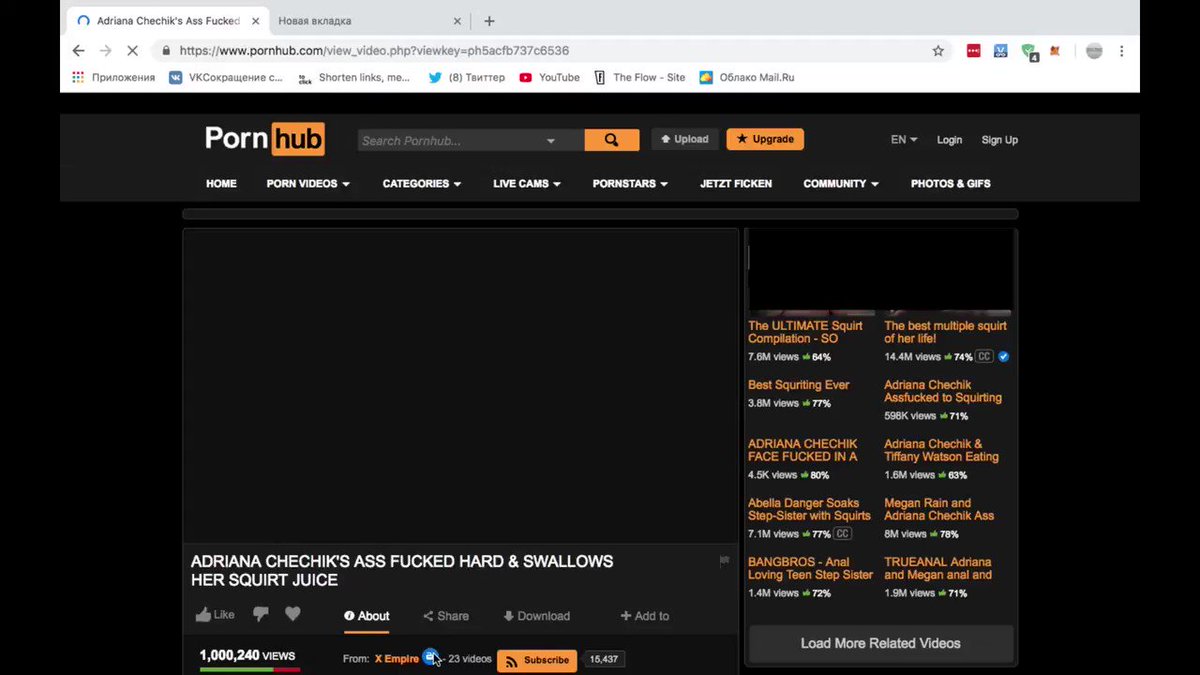The height and width of the screenshot is (675, 1200).
Task: Expand the search type dropdown arrow
Action: click(x=551, y=141)
